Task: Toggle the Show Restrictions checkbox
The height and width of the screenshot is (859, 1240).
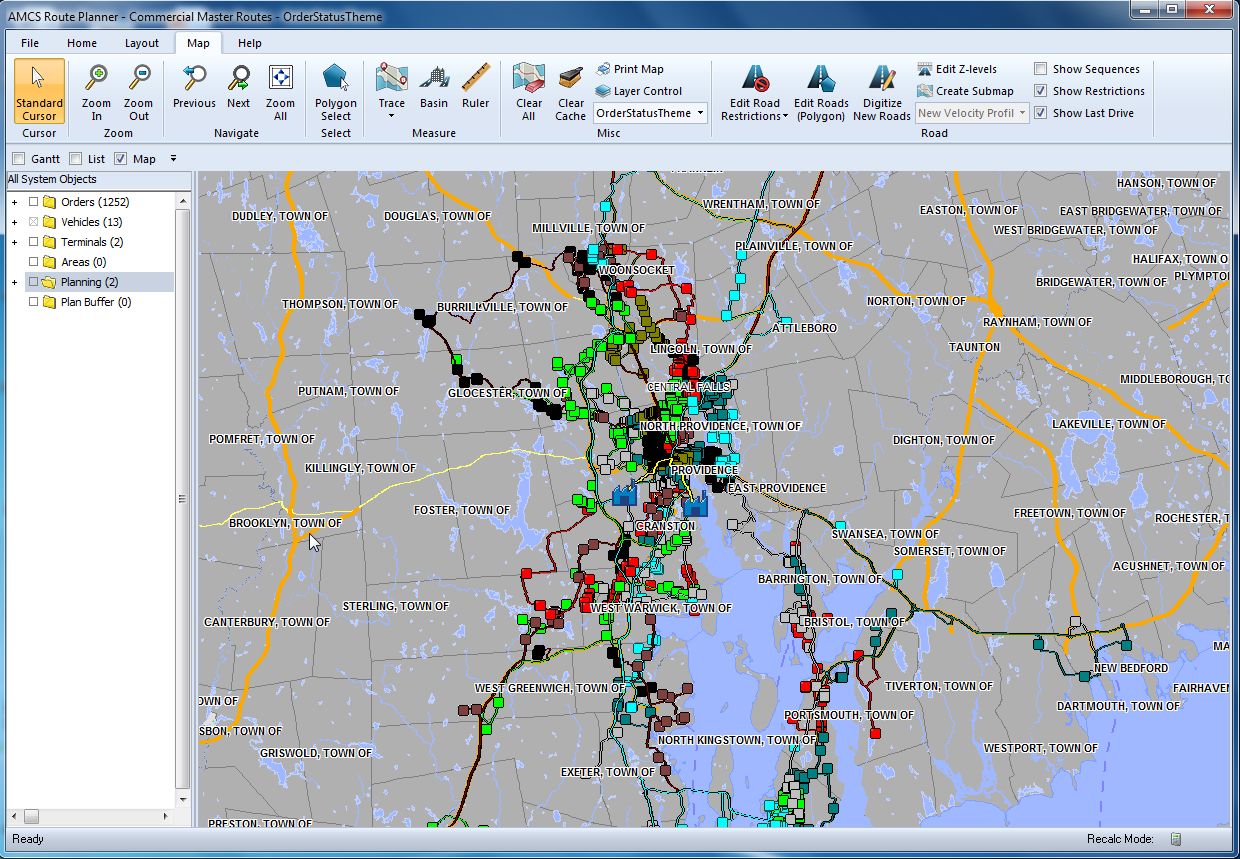Action: tap(1041, 91)
